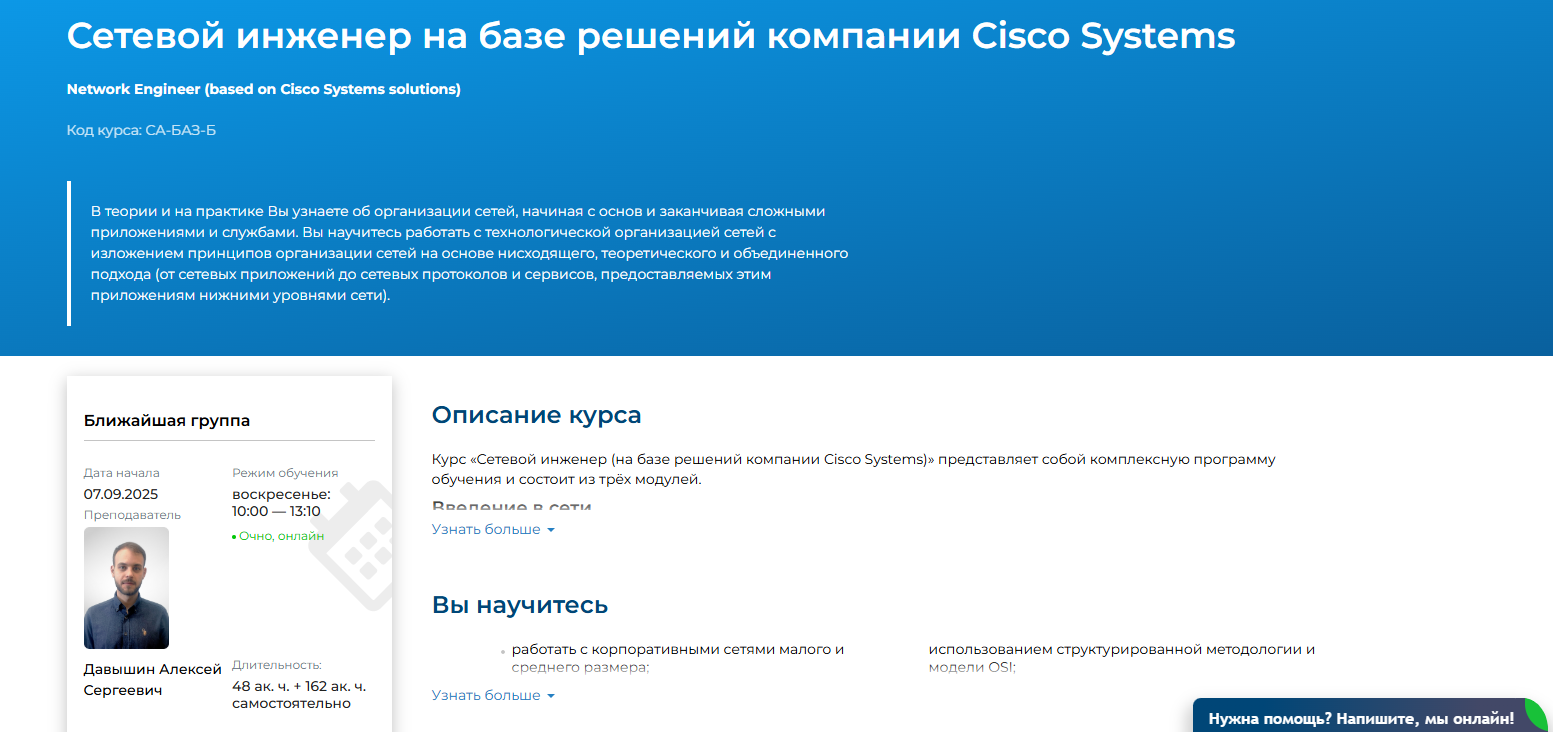Image resolution: width=1553 pixels, height=732 pixels.
Task: Expand the «Узнать больше» under Вы научитесь
Action: pyautogui.click(x=483, y=695)
